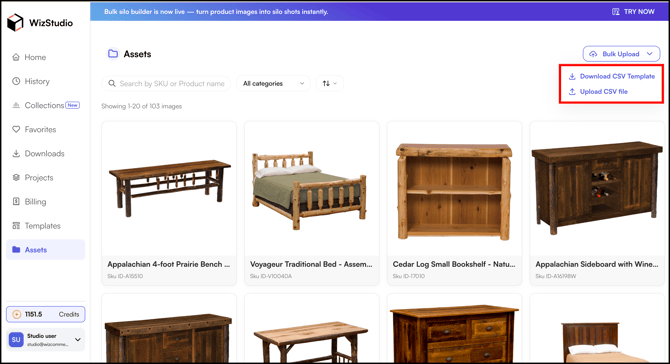Open the Appalachian Sideboard with Wine thumbnail
Viewport: 670px width, 364px height.
click(597, 188)
